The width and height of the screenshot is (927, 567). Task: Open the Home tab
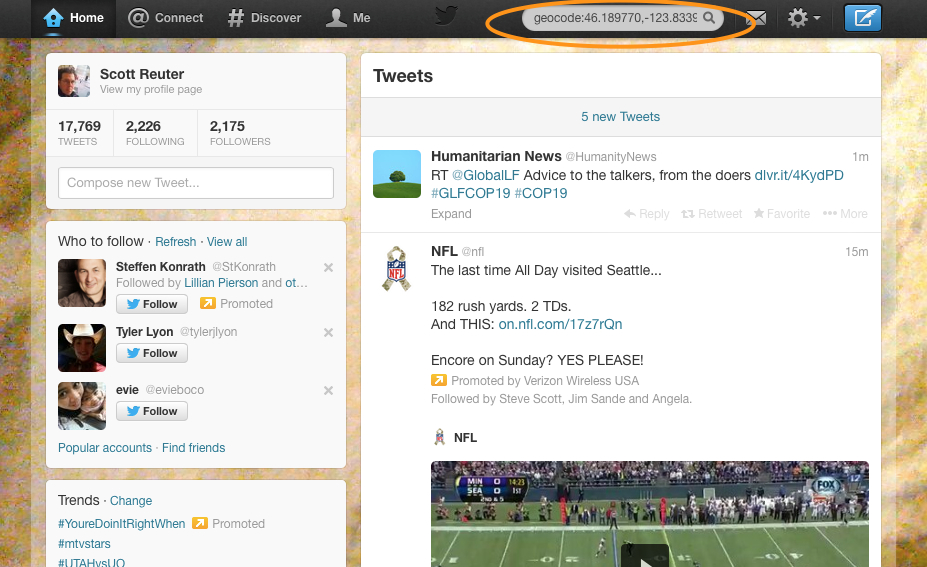pyautogui.click(x=74, y=18)
